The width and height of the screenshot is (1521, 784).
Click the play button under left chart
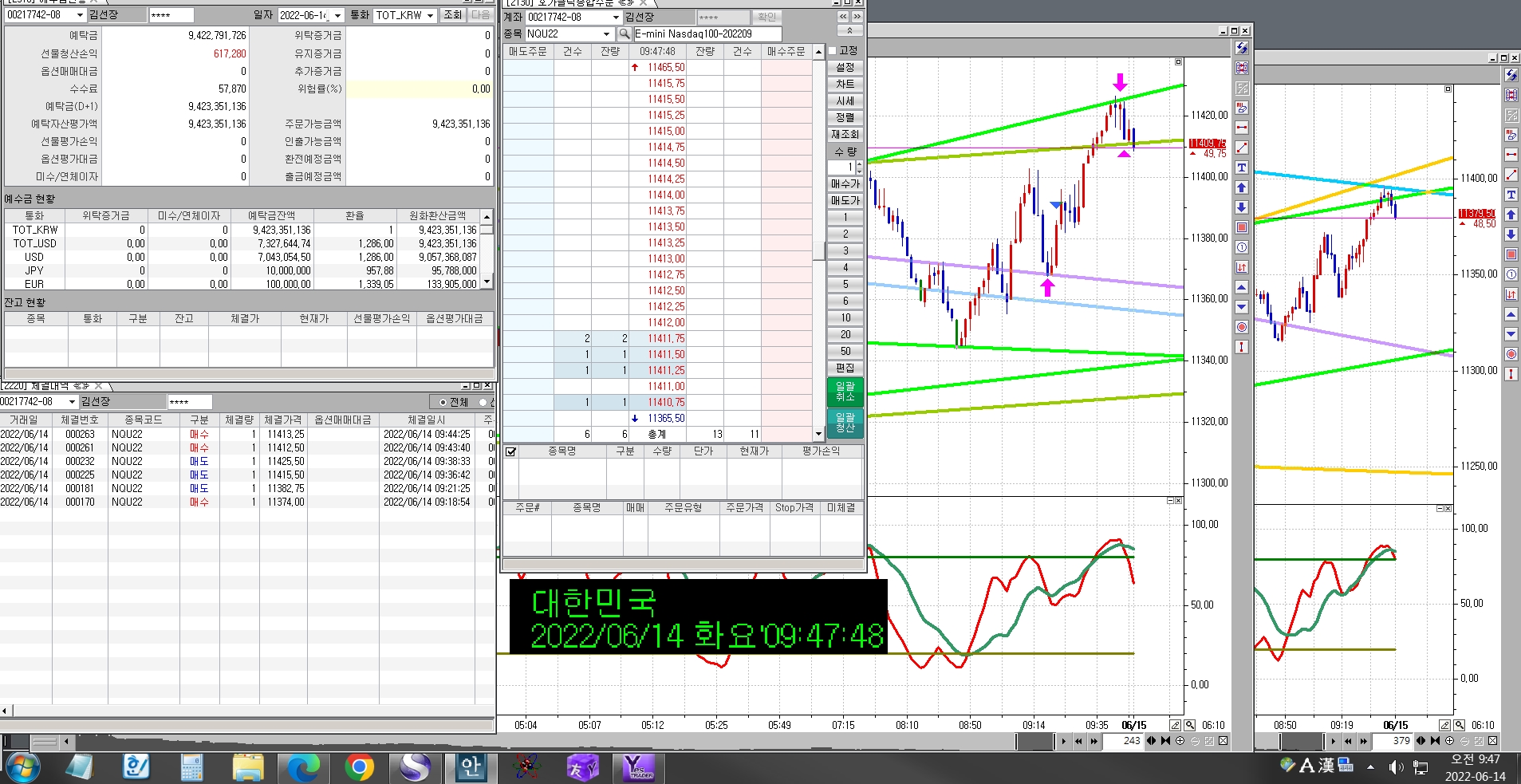point(1063,741)
